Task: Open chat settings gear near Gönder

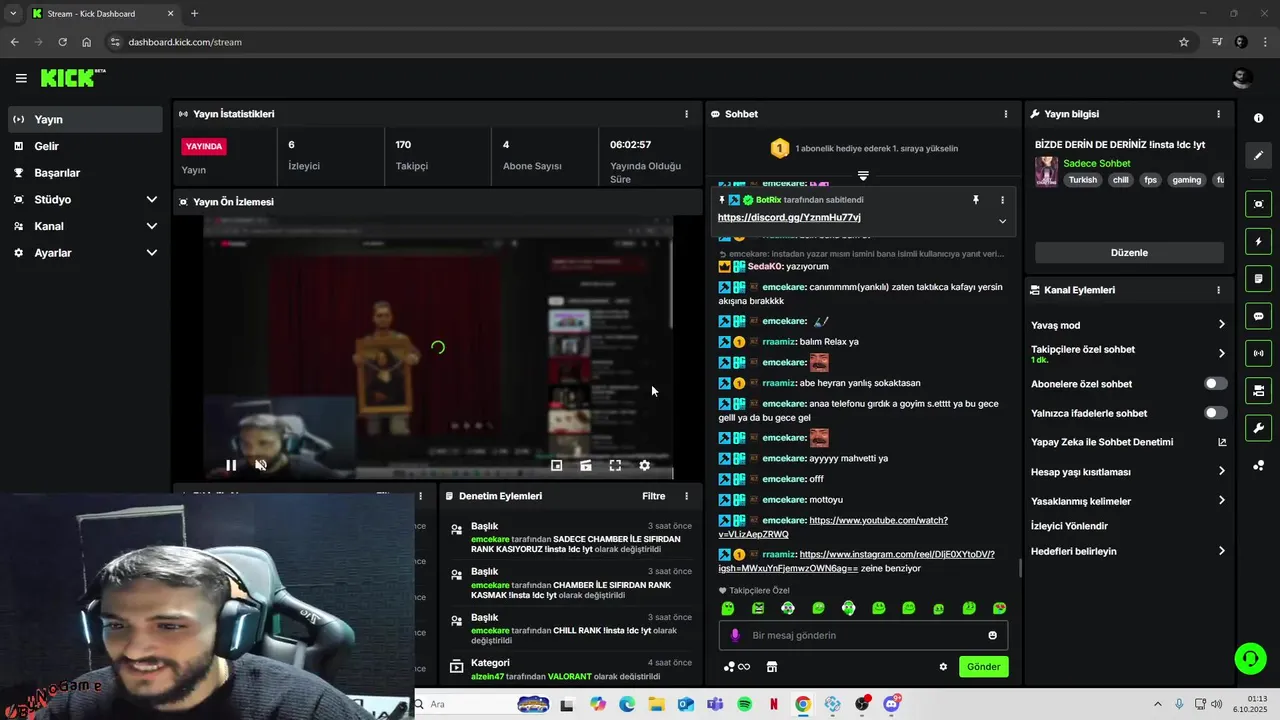Action: click(943, 667)
